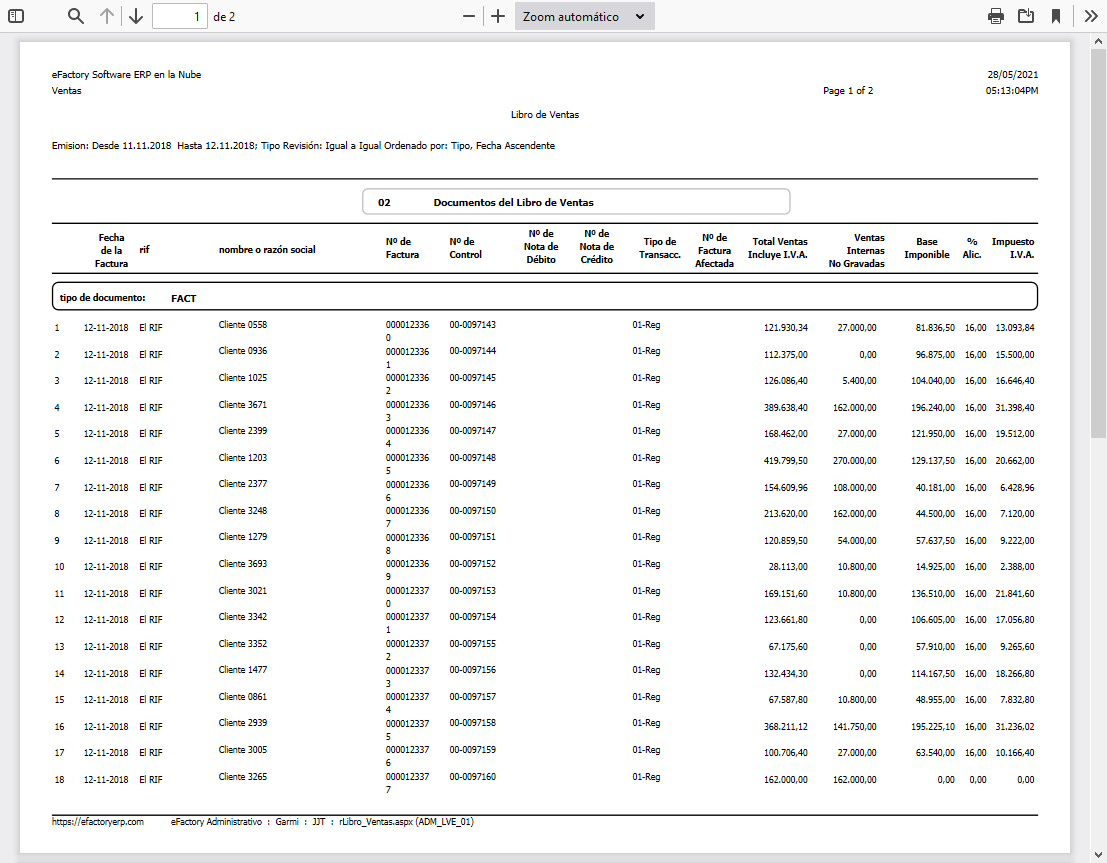Click the Documentos del Libro de Ventas heading
This screenshot has height=863, width=1107.
point(513,202)
